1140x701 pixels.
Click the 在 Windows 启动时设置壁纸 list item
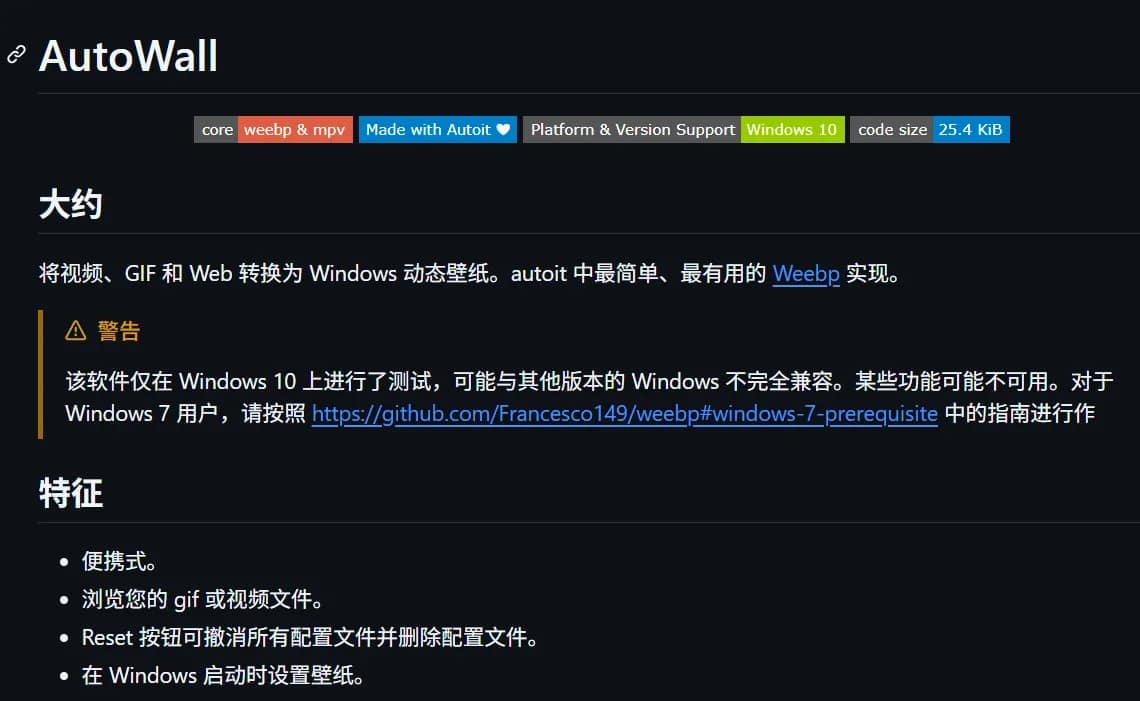[222, 676]
